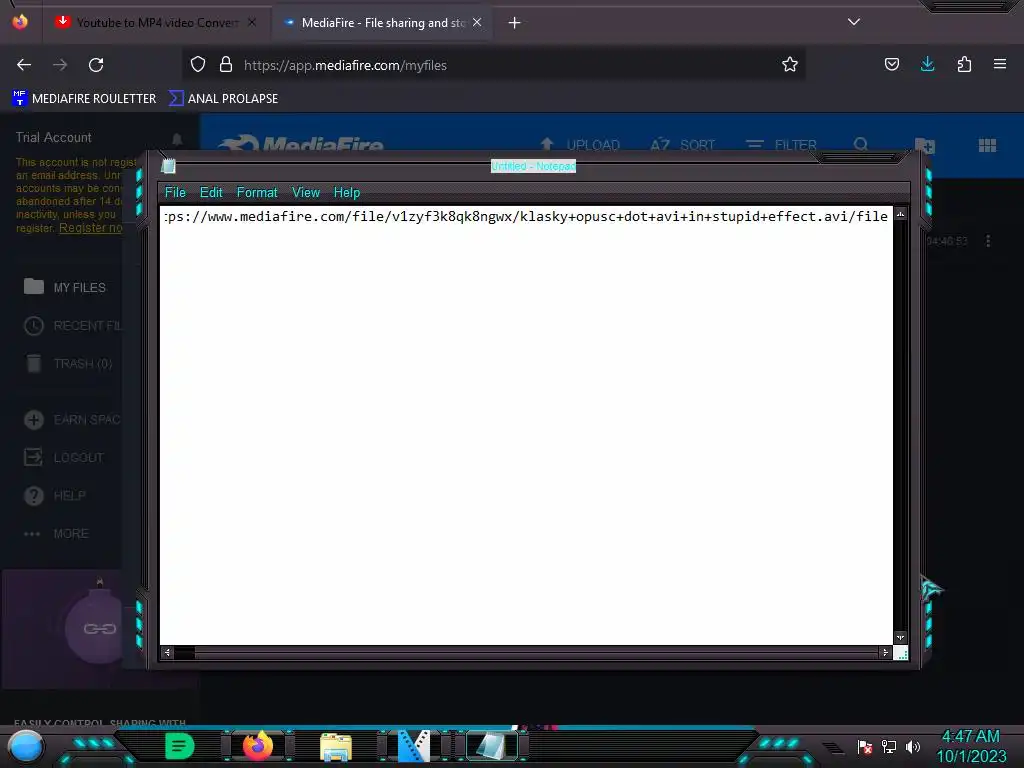Open the Firefox application hamburger menu
The image size is (1024, 768).
(1000, 65)
